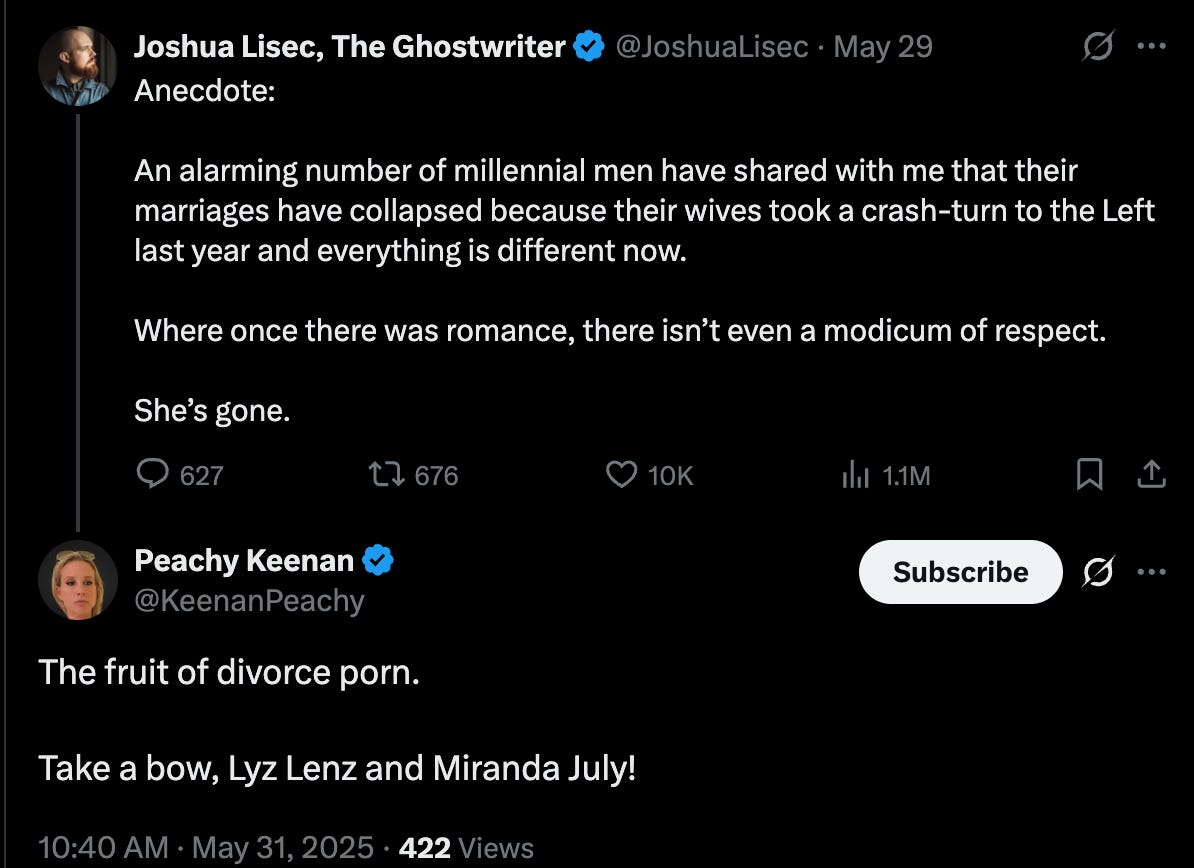Screen dimensions: 1194x868
Task: Click the Peachy Keenan display name
Action: [x=244, y=560]
